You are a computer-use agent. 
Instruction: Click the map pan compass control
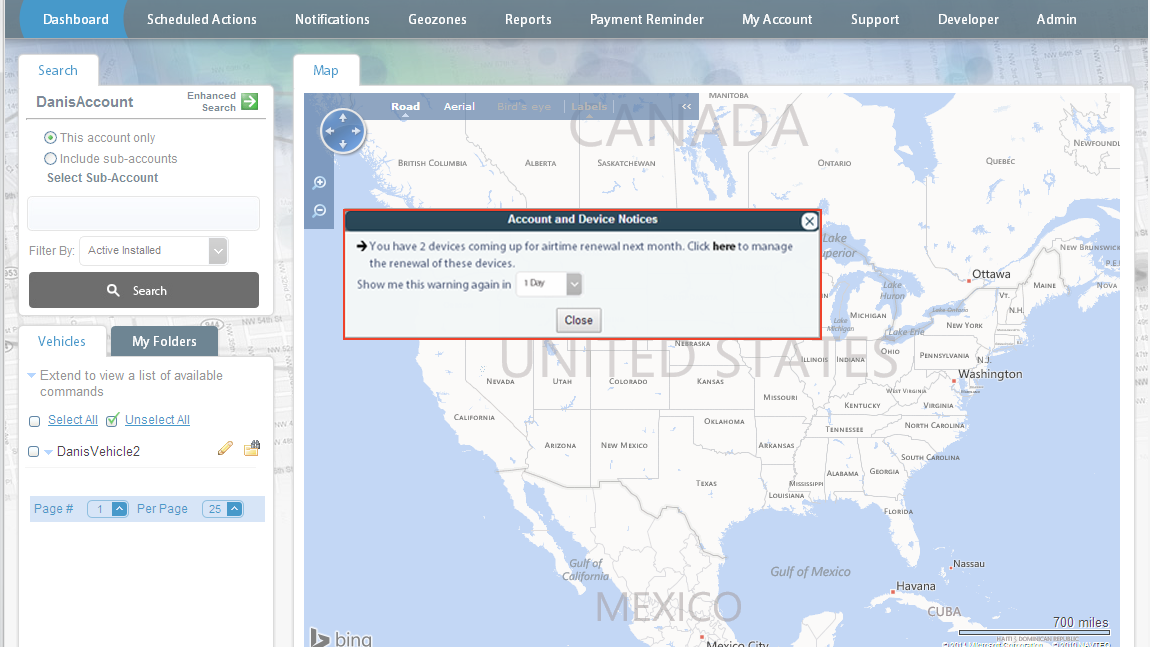(x=343, y=131)
